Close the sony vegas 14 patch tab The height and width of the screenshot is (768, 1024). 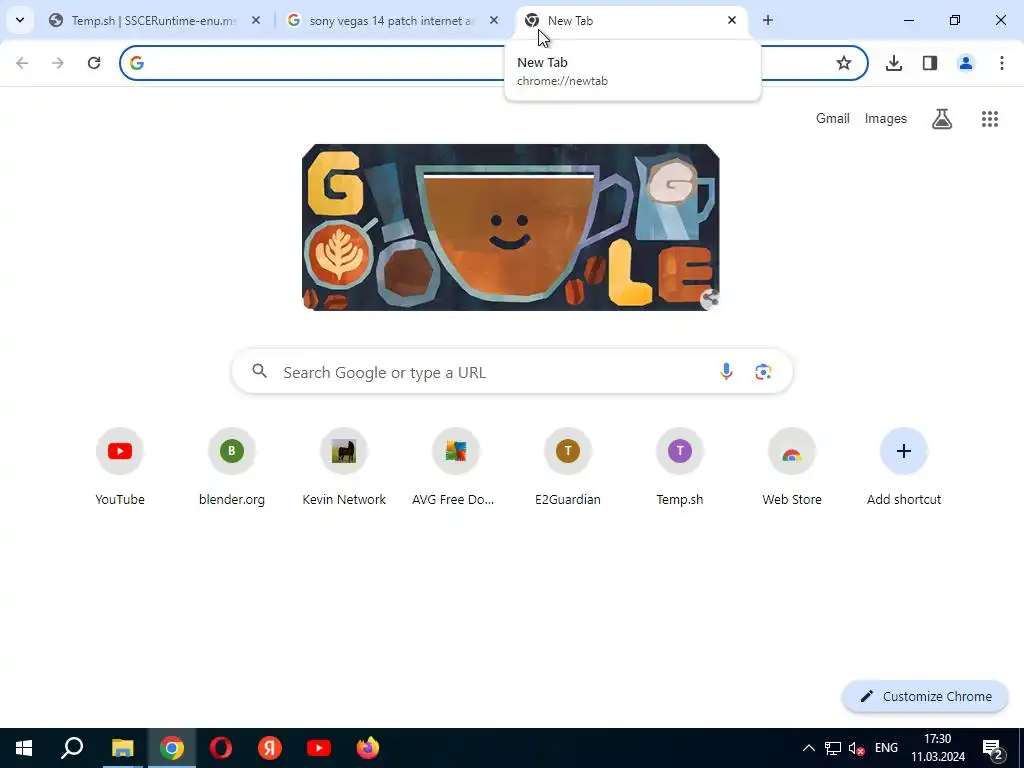494,20
